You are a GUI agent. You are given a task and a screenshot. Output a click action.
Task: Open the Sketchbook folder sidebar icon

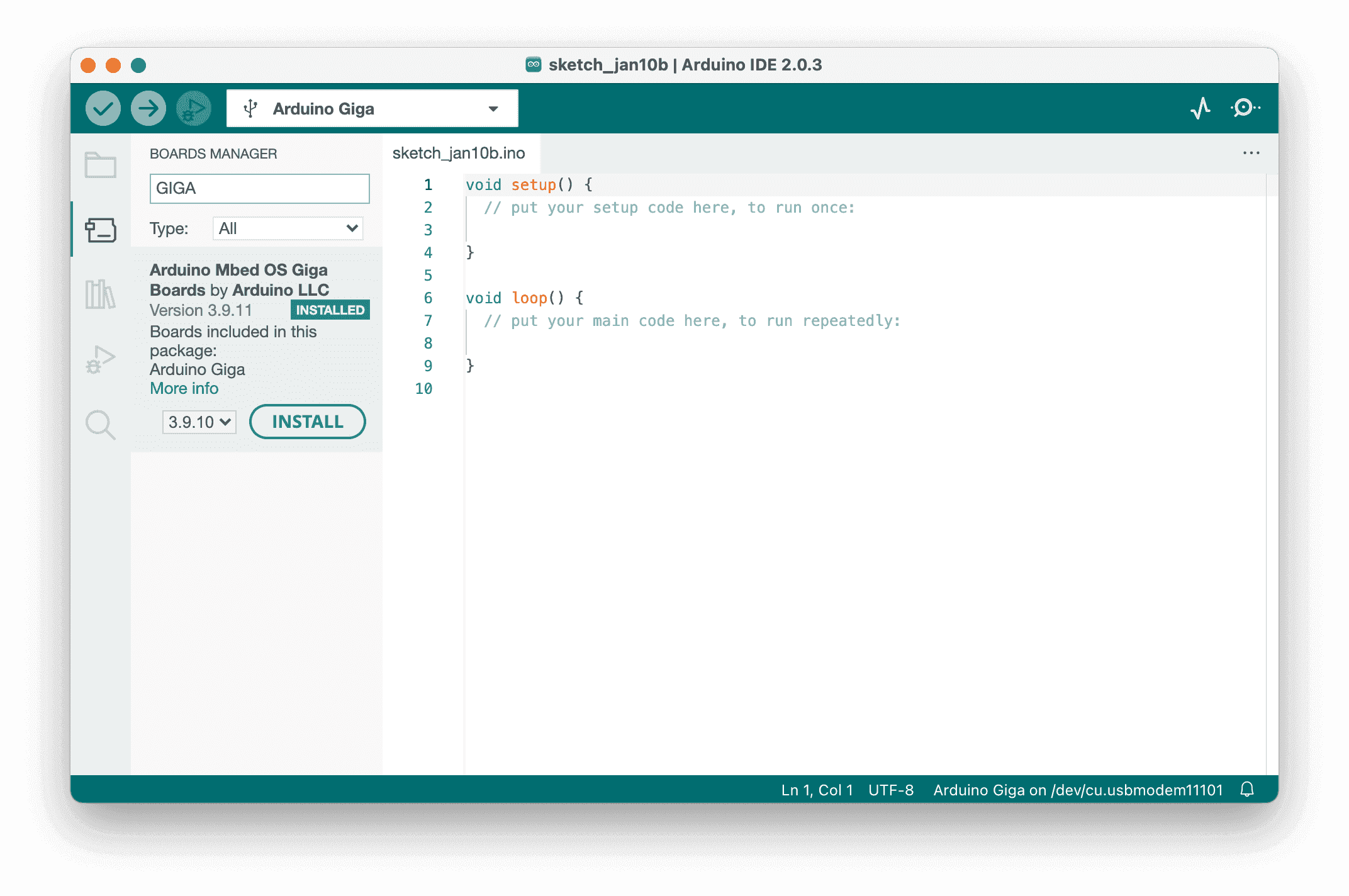[x=101, y=165]
